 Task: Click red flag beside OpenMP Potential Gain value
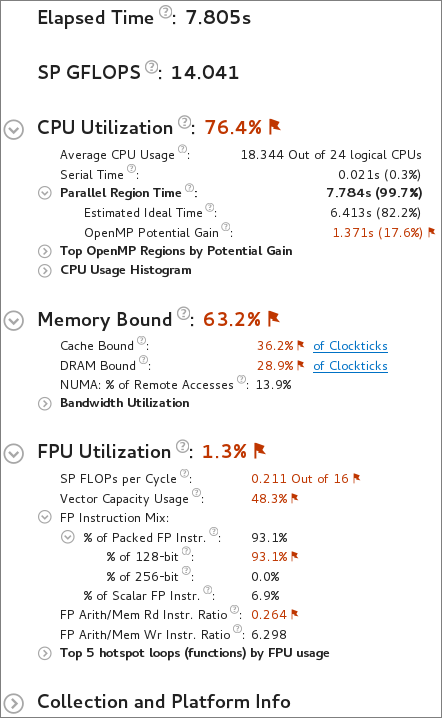click(x=431, y=232)
